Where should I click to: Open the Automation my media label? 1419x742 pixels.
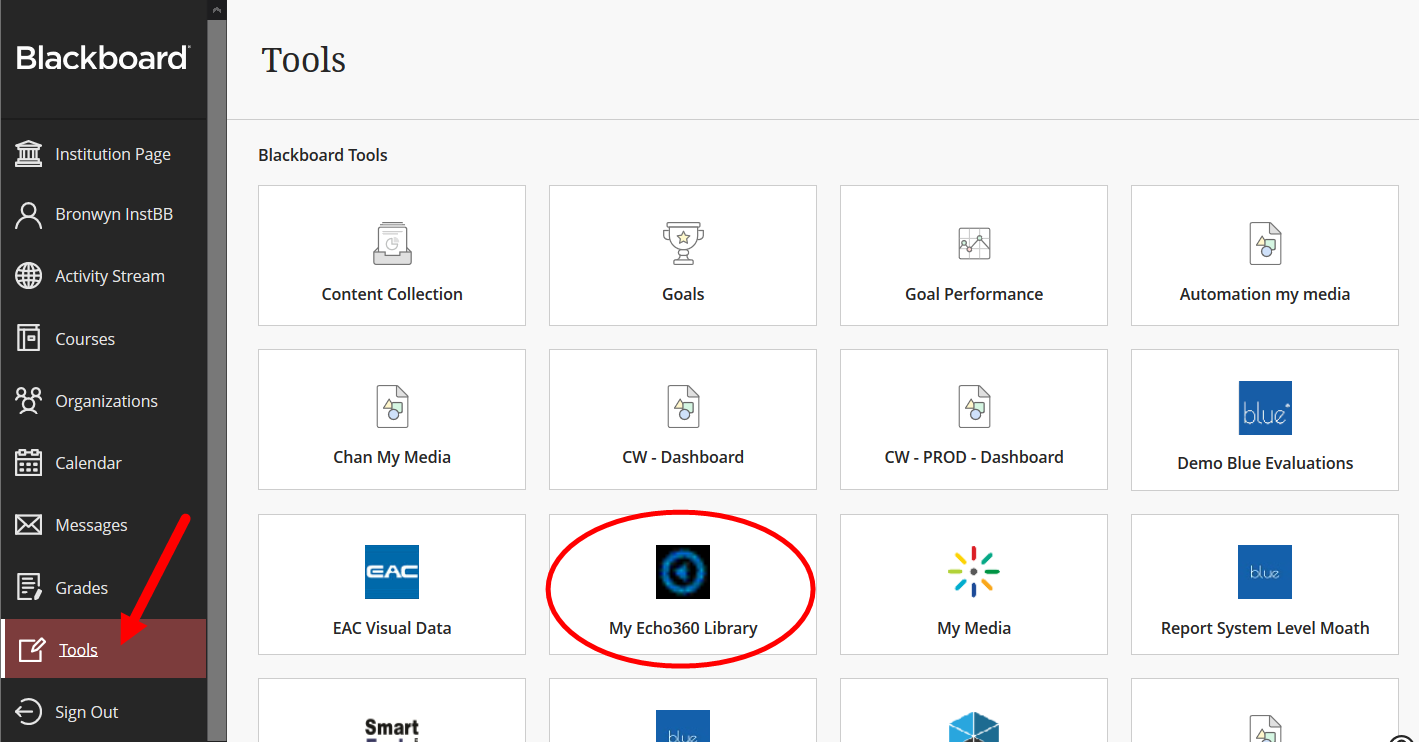[x=1265, y=294]
